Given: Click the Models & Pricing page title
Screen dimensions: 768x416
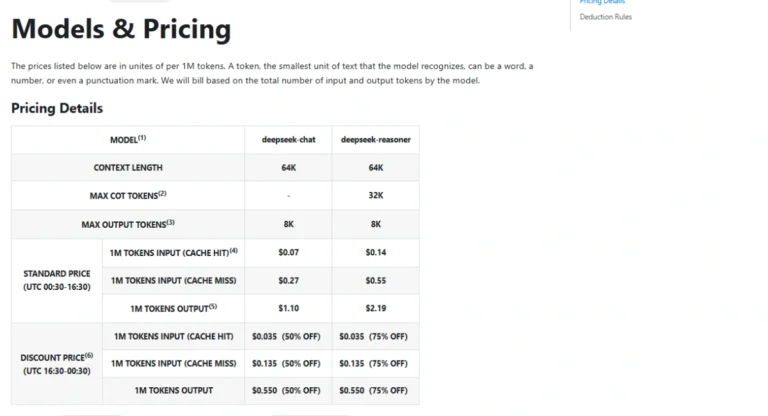Looking at the screenshot, I should (x=121, y=29).
